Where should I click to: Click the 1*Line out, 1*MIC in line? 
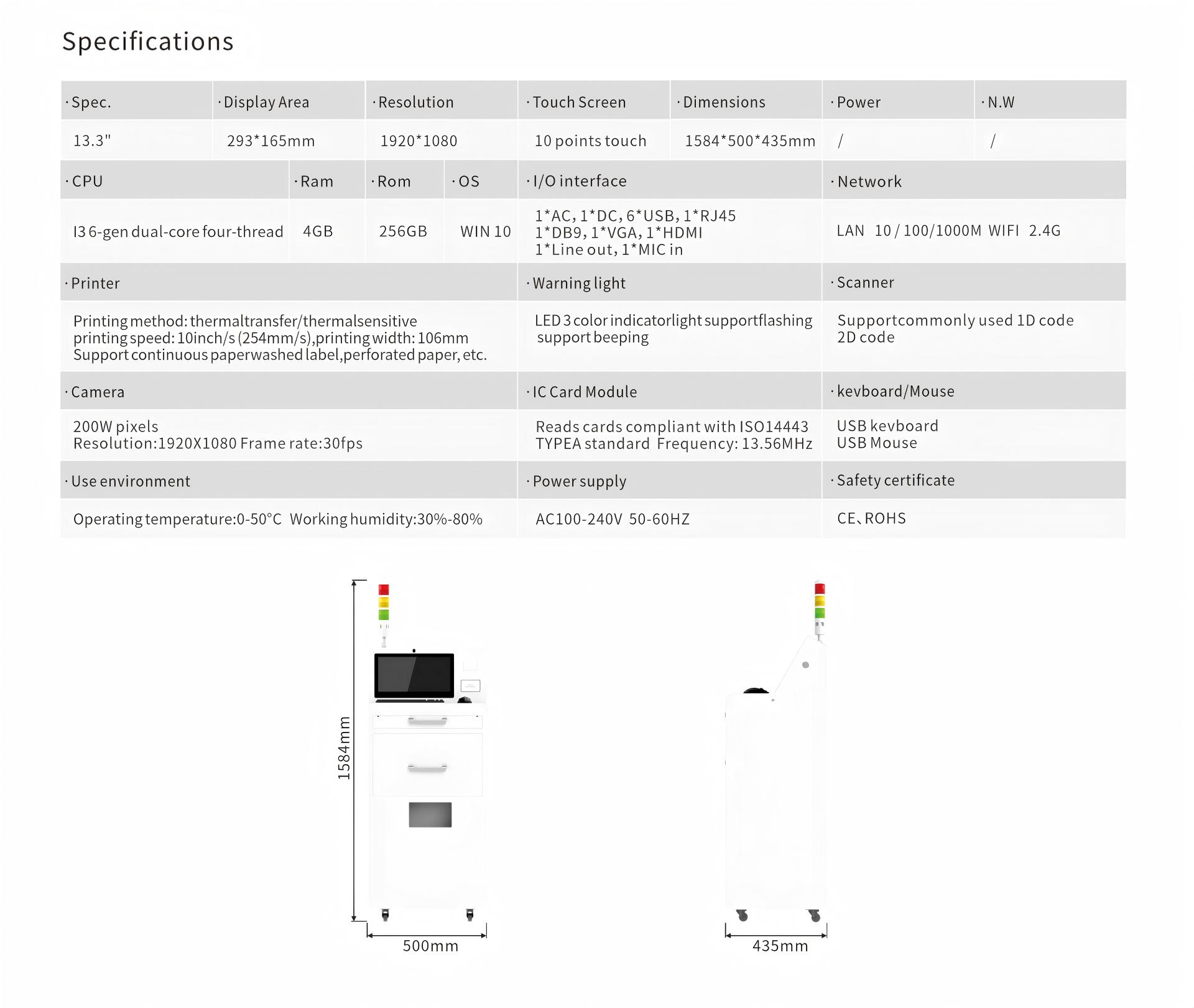click(609, 249)
